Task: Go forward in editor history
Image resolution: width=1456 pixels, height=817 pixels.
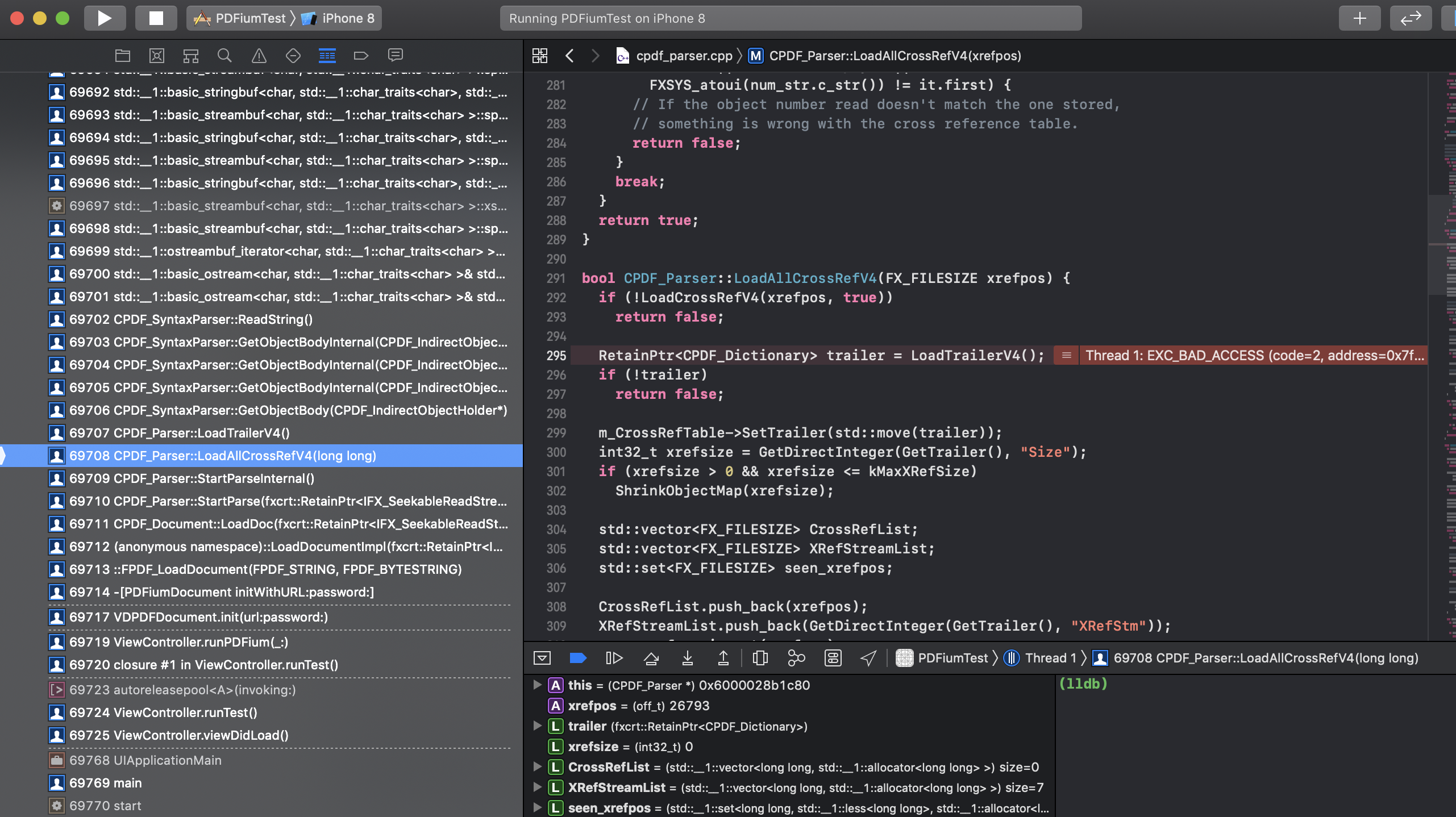Action: [595, 56]
